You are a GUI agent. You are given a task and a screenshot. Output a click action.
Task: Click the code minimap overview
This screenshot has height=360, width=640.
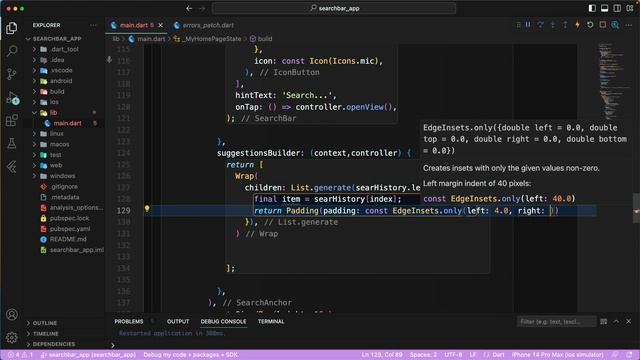coord(614,82)
